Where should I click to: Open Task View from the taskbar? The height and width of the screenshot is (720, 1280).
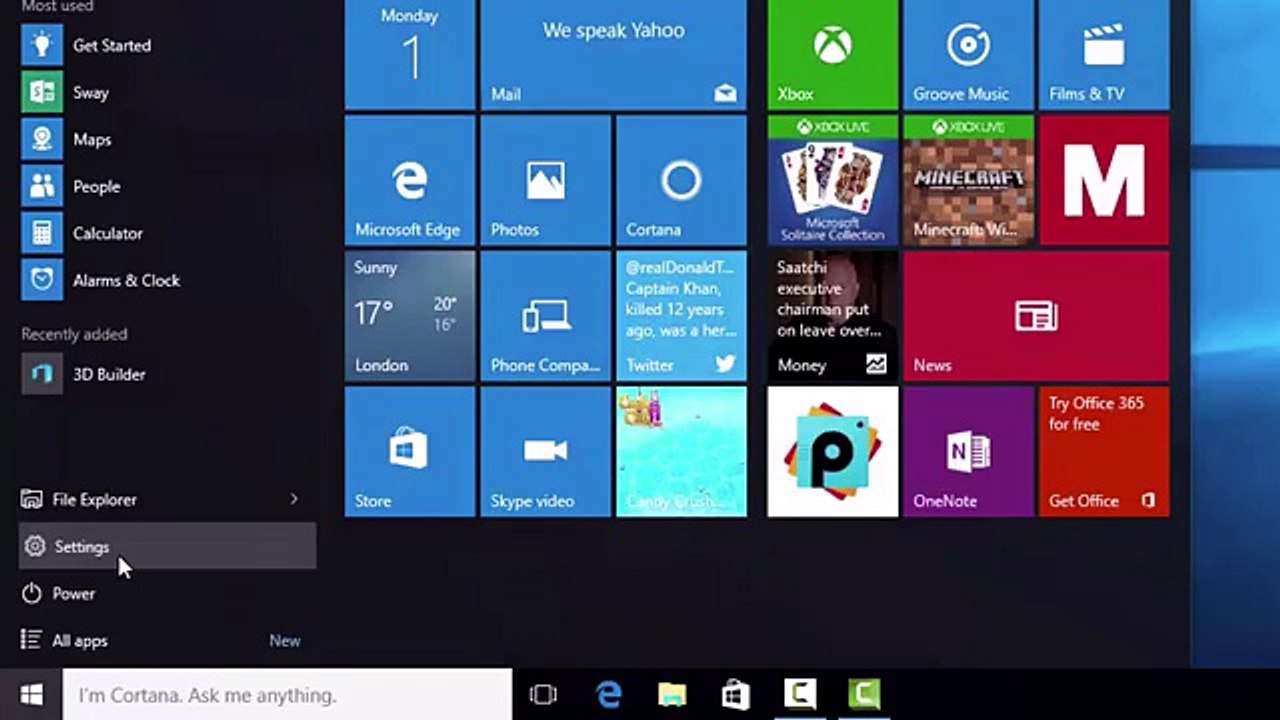[543, 694]
